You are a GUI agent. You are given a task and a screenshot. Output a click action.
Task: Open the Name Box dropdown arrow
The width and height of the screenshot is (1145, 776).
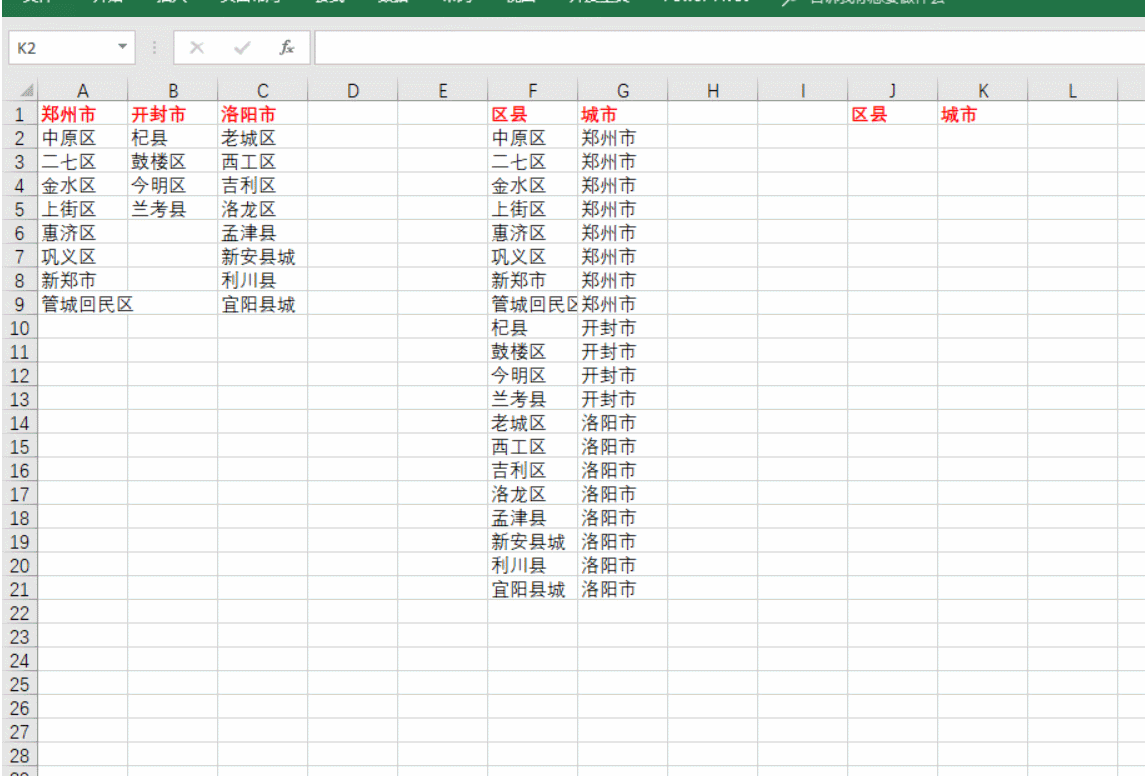pyautogui.click(x=122, y=47)
